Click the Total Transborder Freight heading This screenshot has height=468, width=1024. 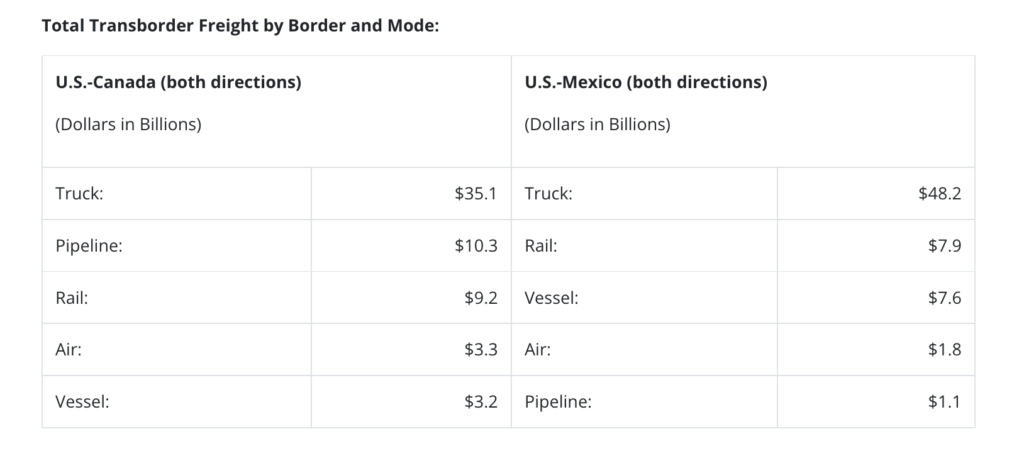[x=240, y=24]
